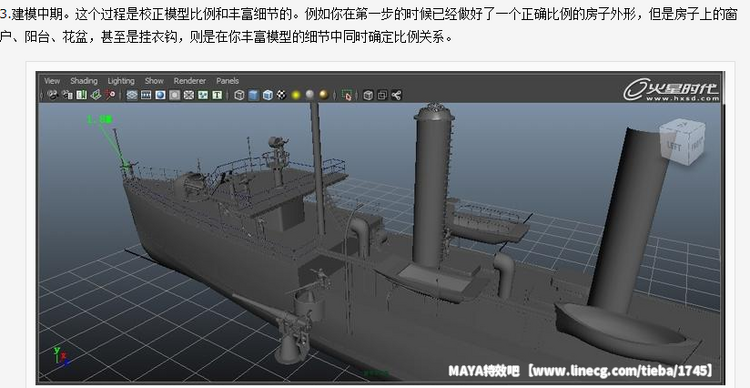Click the Maya ship model screenshot image
The height and width of the screenshot is (388, 750).
point(380,227)
